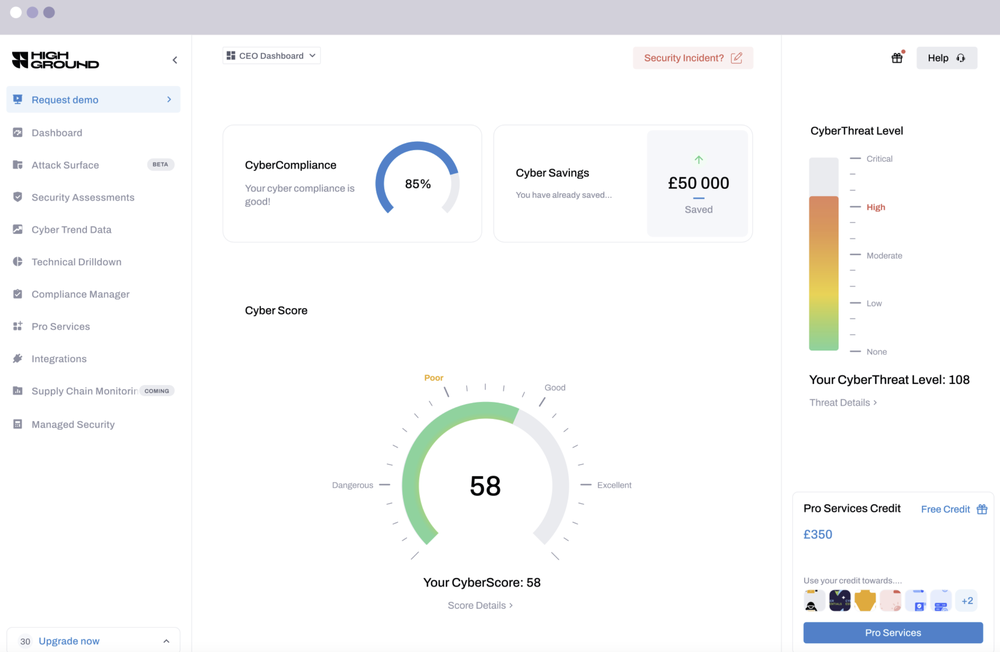1000x652 pixels.
Task: Click the Cyber Trend Data icon
Action: coord(18,229)
